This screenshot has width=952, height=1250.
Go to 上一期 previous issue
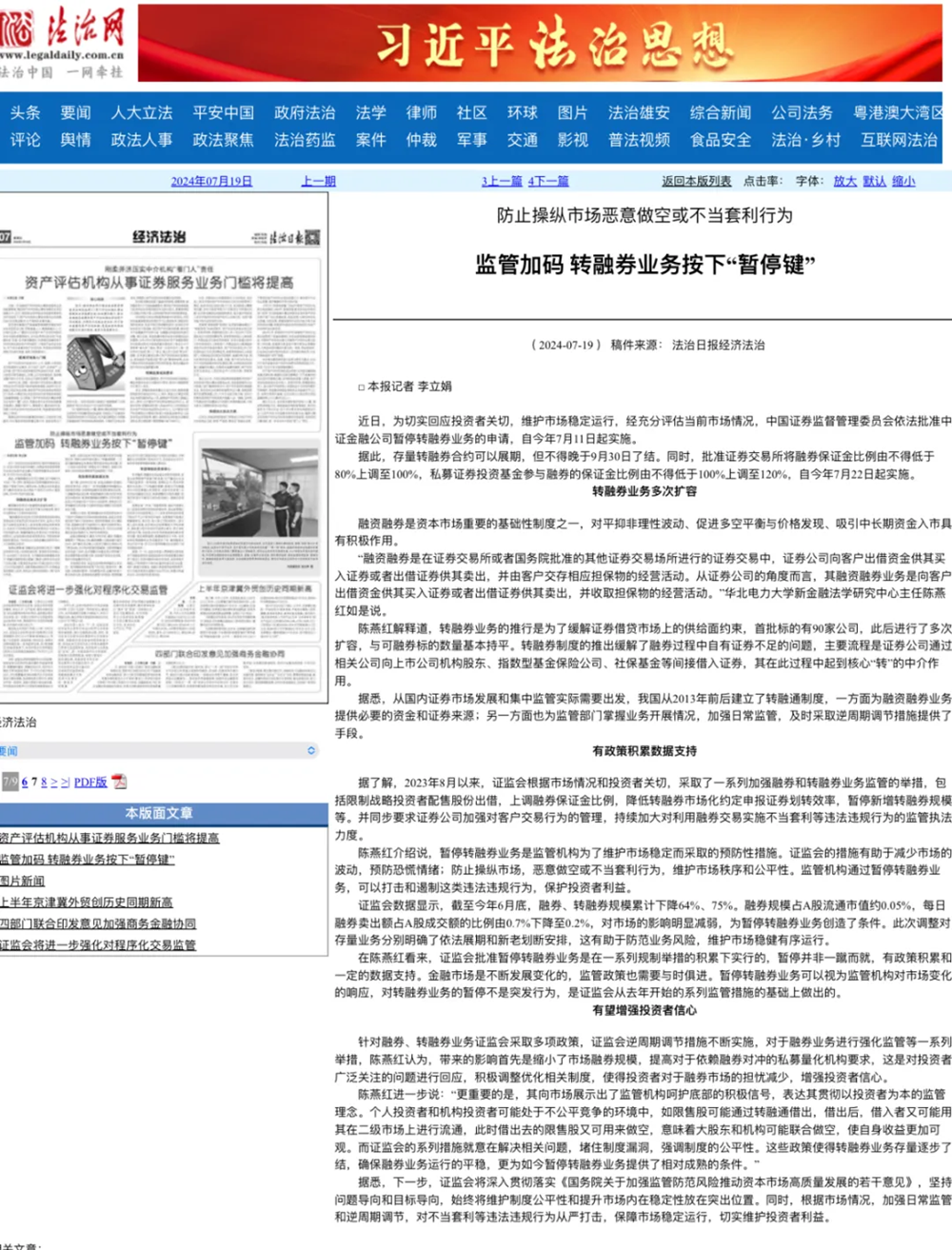coord(318,181)
